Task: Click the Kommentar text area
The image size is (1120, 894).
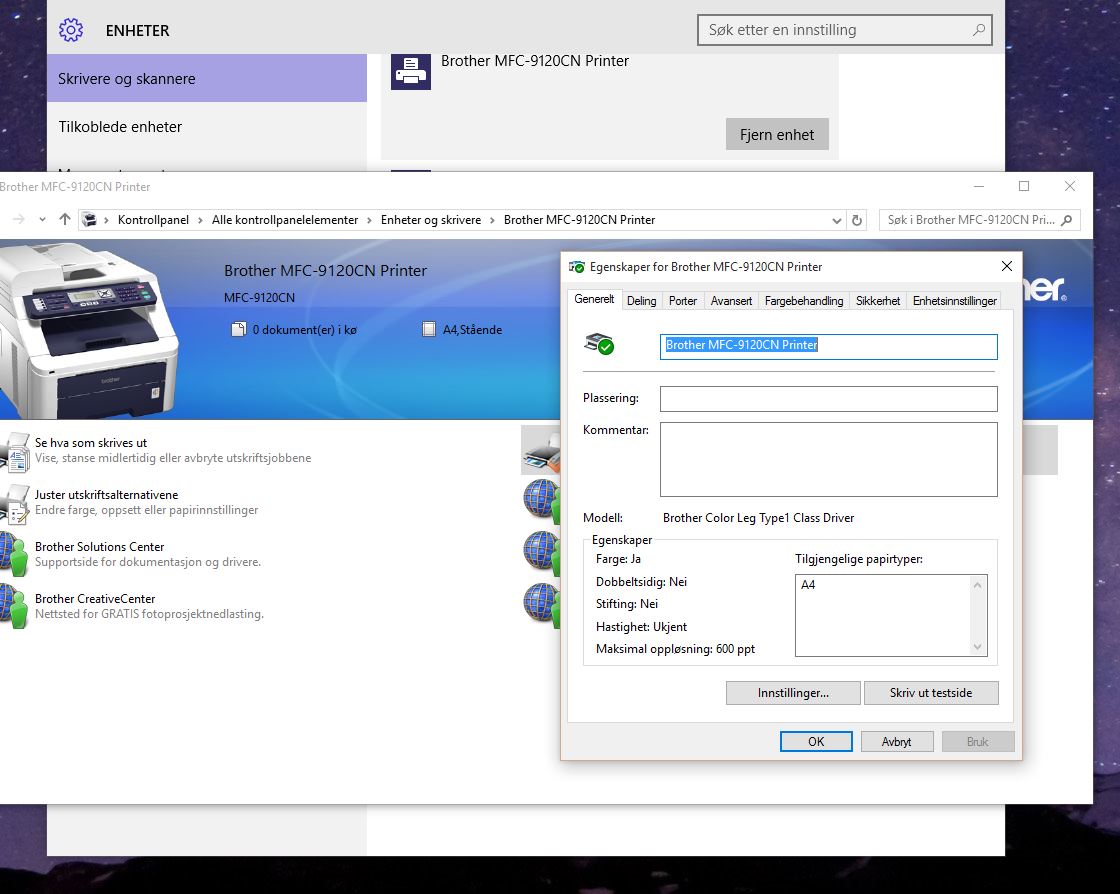Action: (x=829, y=459)
